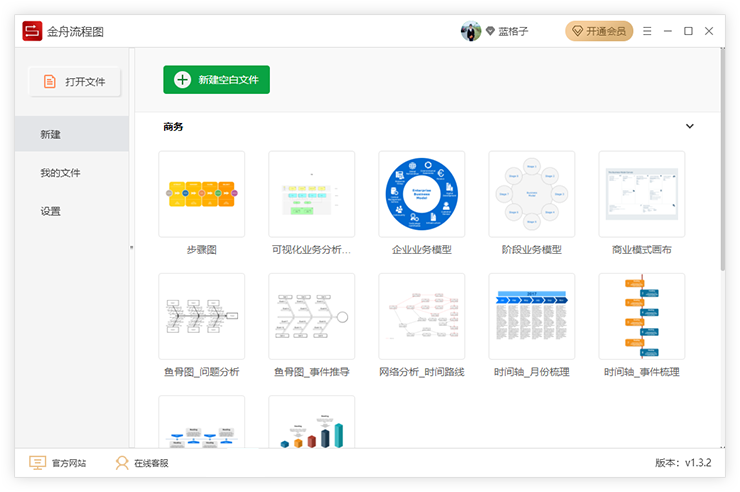Open the hamburger menu in title bar

[645, 31]
